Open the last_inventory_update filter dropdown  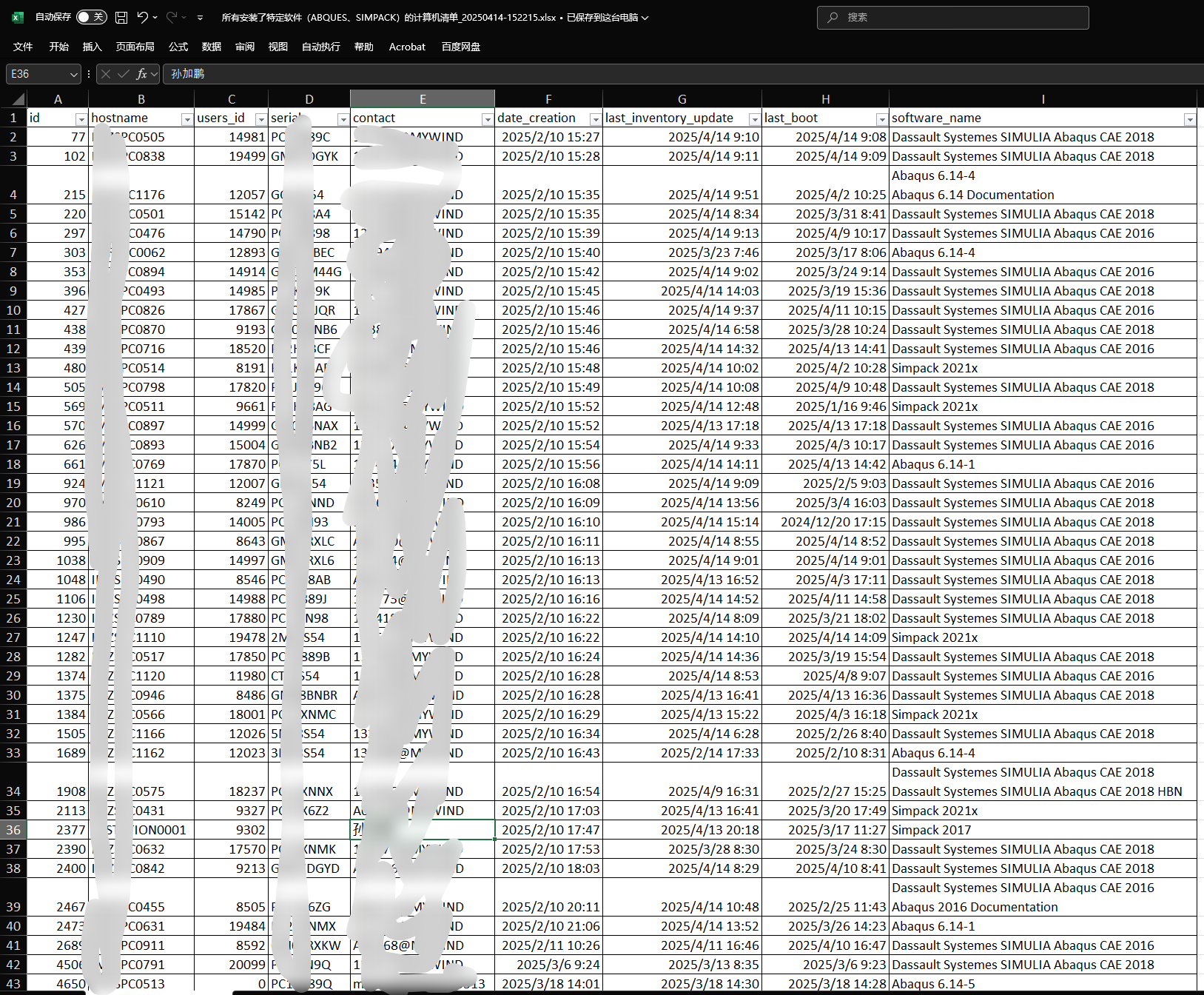754,119
